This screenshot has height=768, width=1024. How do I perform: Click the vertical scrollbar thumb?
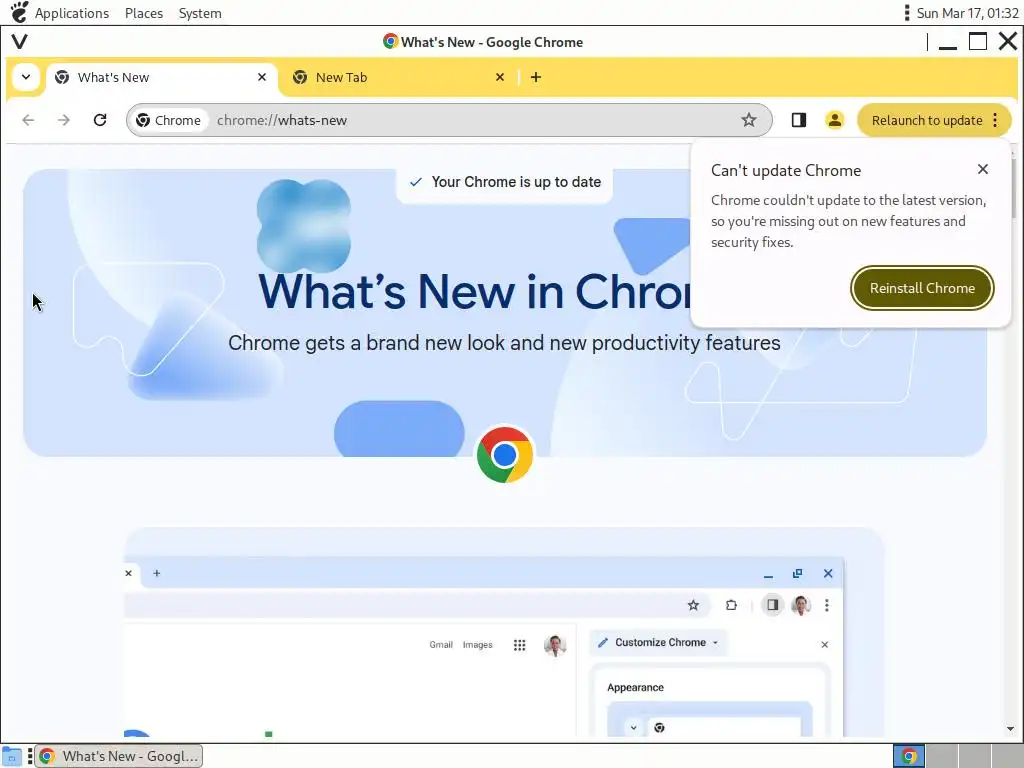[x=1013, y=186]
